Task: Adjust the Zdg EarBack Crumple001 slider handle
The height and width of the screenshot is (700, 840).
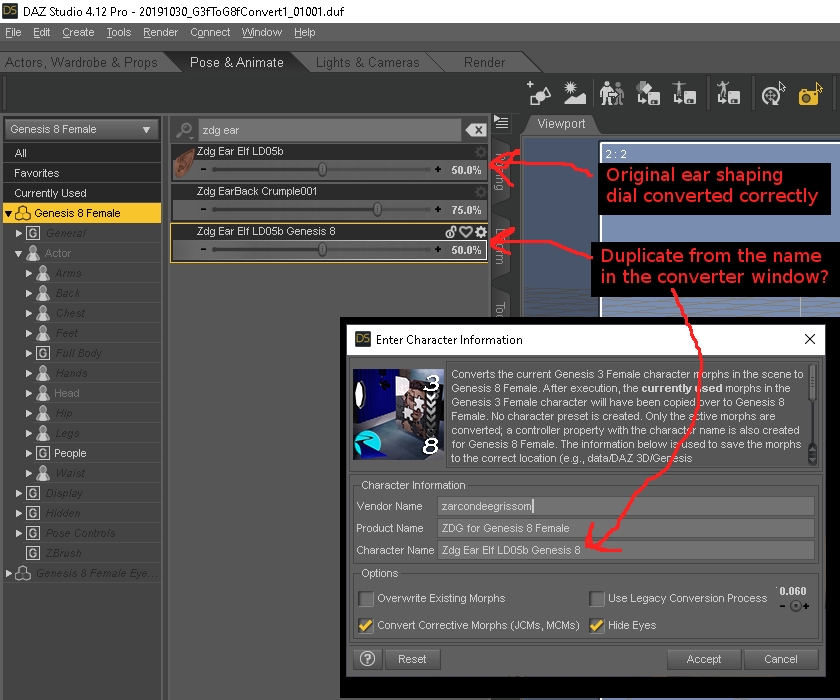Action: (x=377, y=209)
